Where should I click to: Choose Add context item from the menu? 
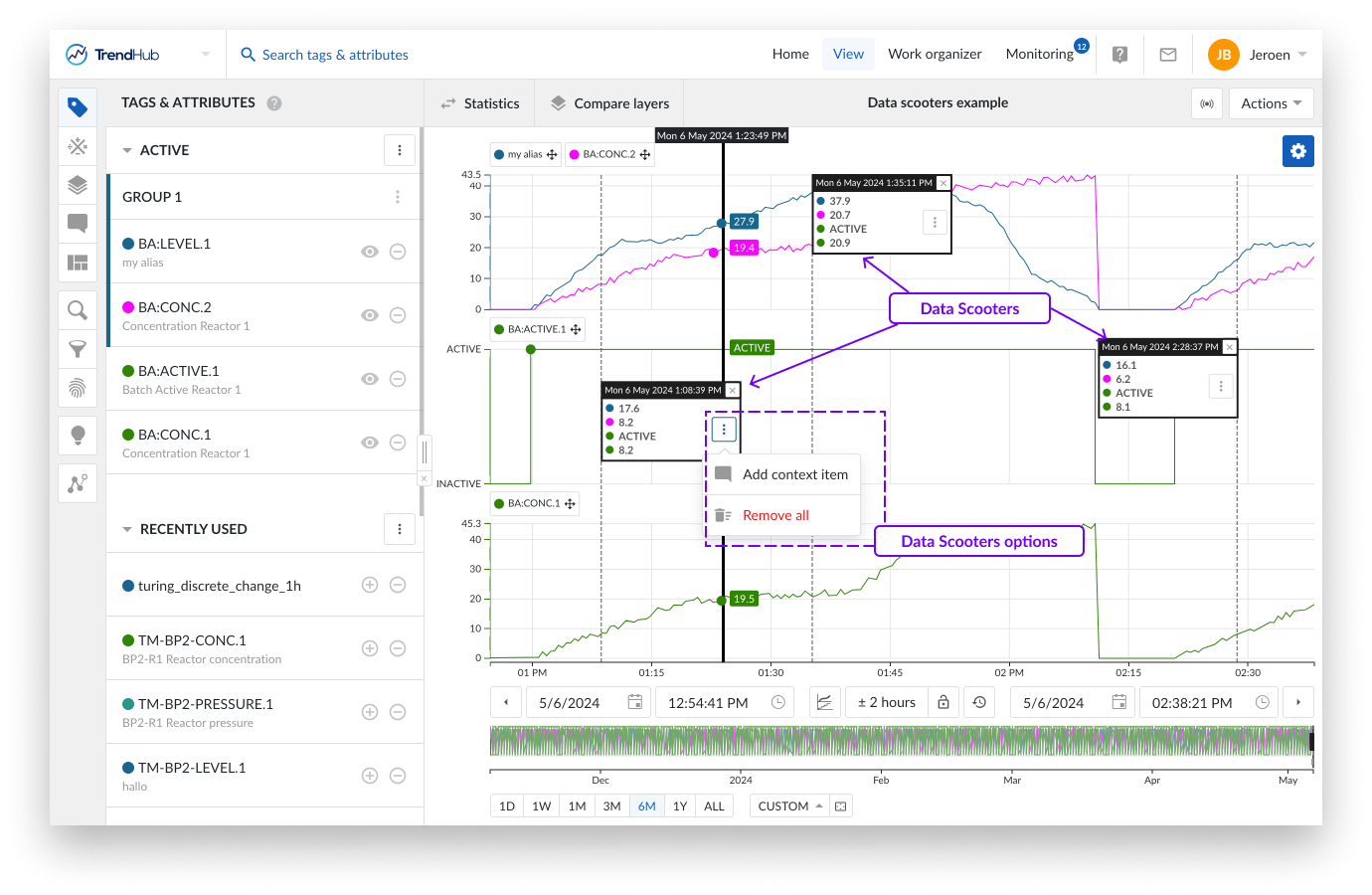(x=794, y=474)
